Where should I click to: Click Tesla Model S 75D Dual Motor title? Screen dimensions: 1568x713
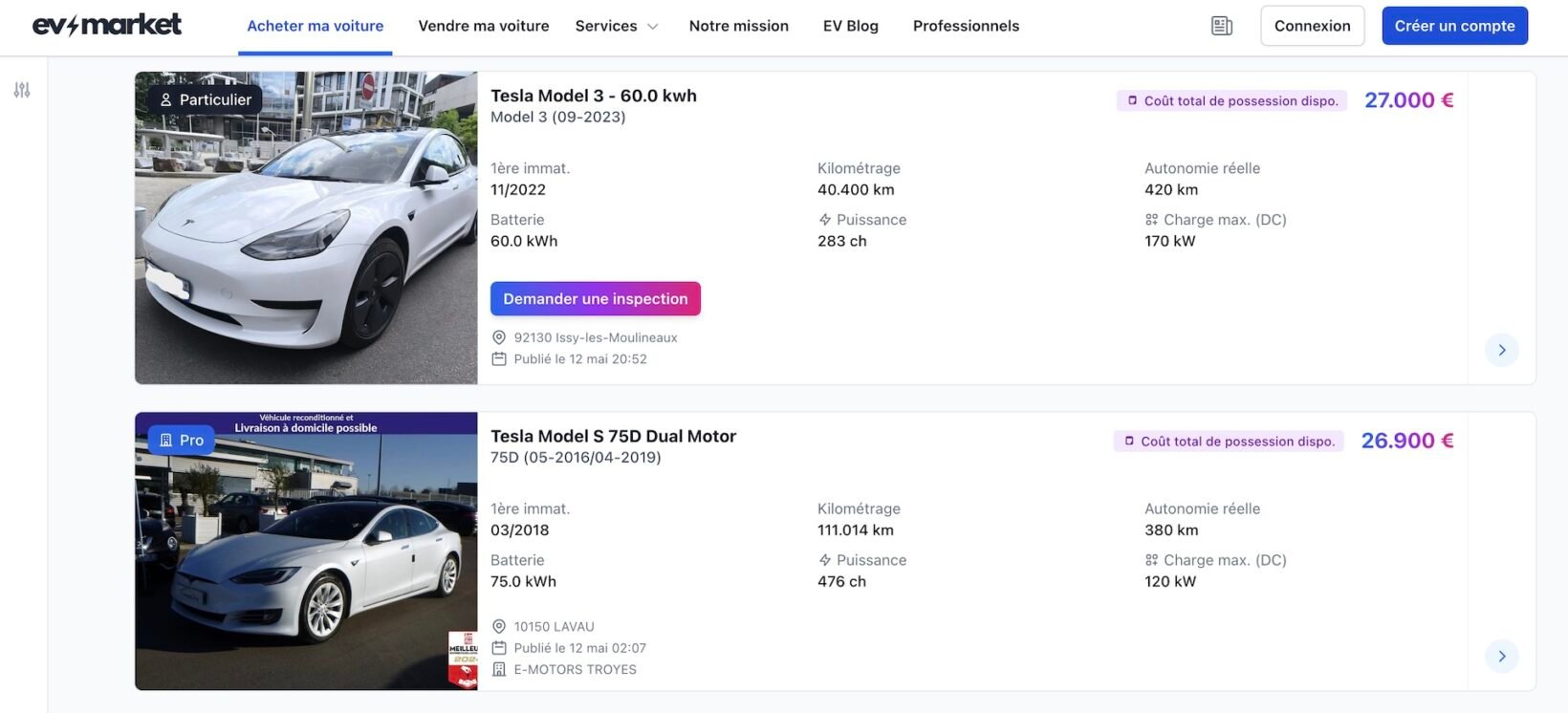613,436
